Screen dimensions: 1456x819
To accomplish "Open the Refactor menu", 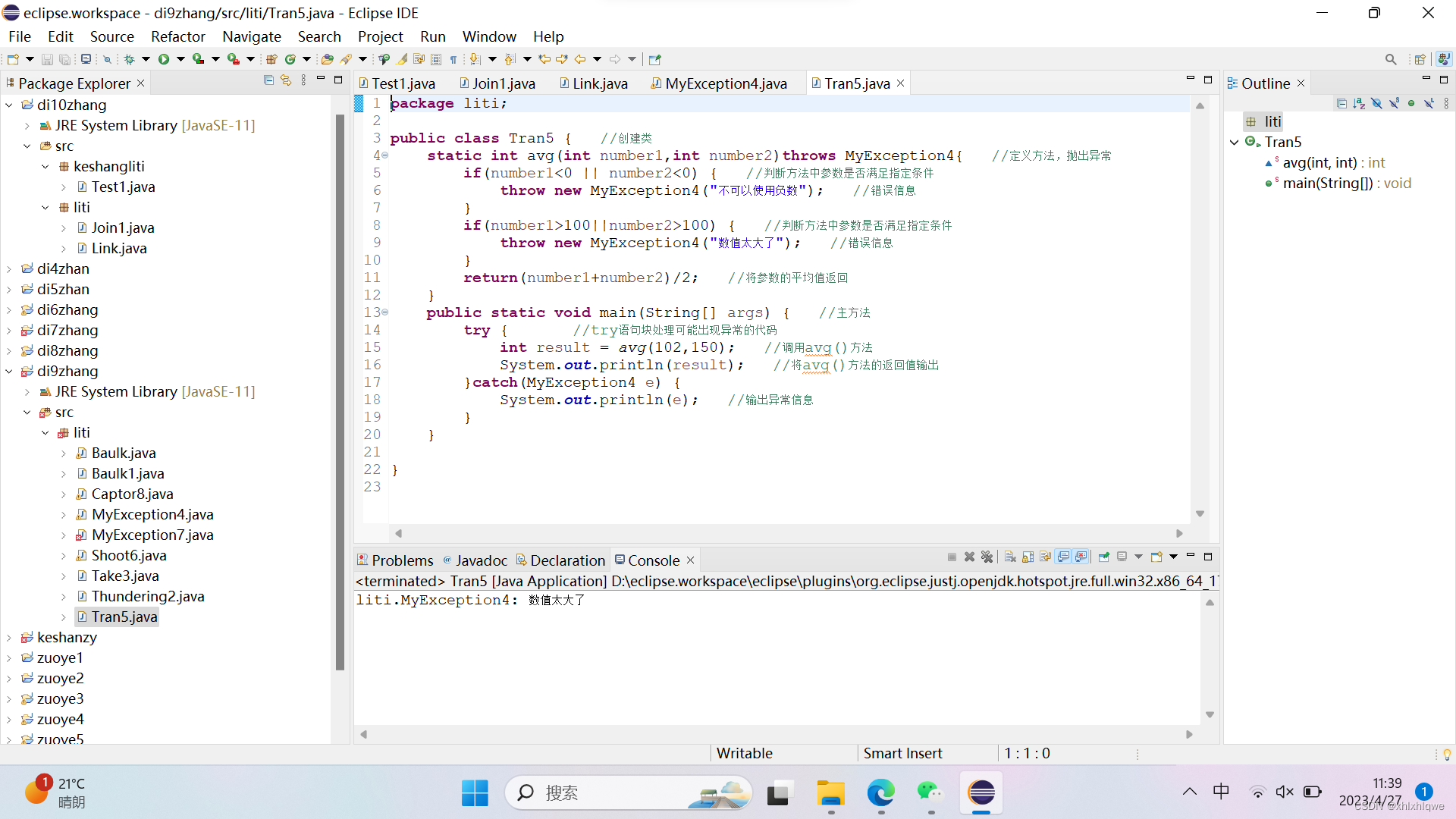I will [x=177, y=36].
